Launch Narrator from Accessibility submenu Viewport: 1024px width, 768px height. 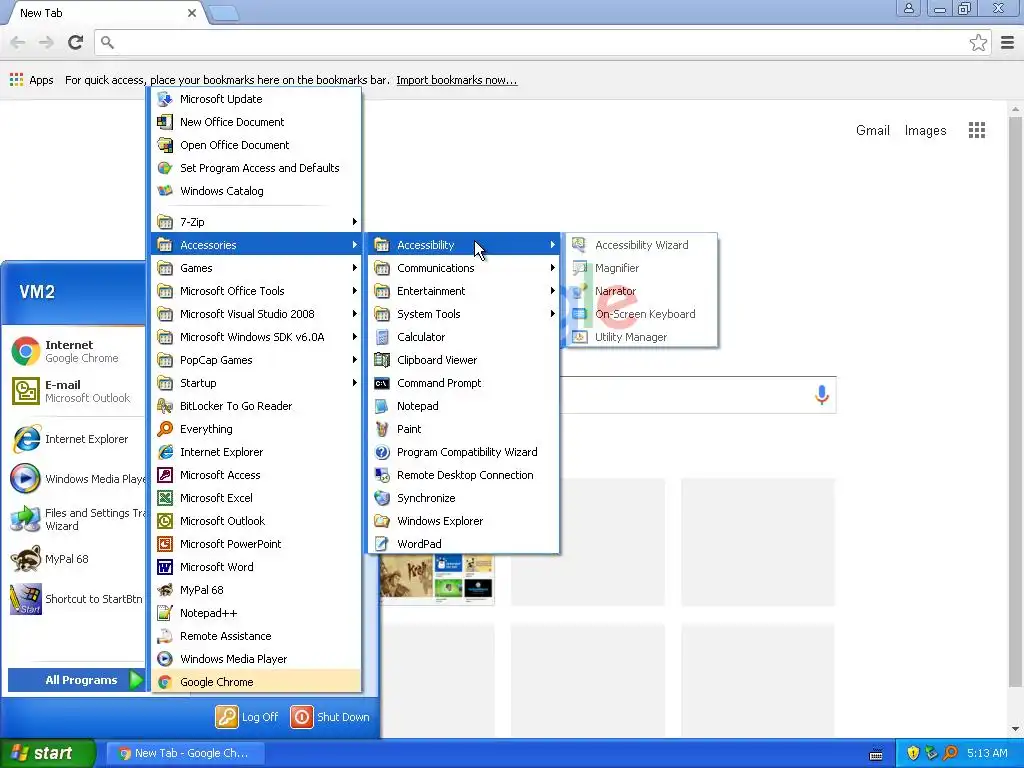tap(642, 291)
